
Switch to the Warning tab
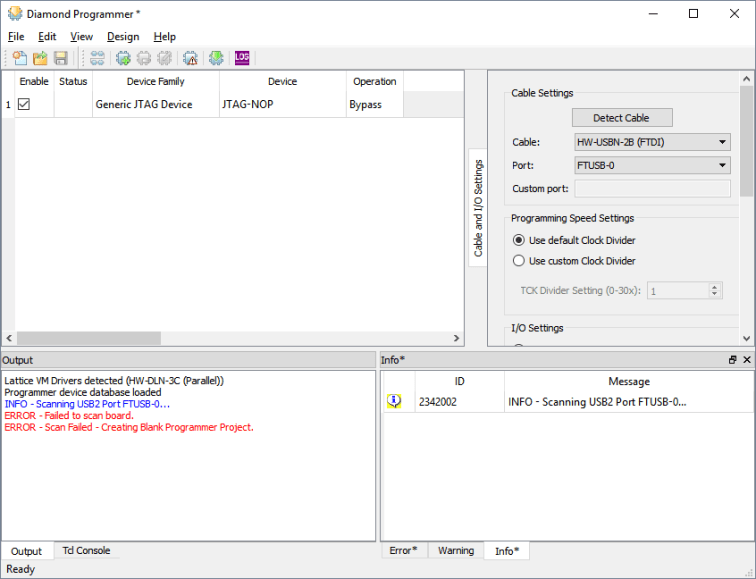pos(456,550)
